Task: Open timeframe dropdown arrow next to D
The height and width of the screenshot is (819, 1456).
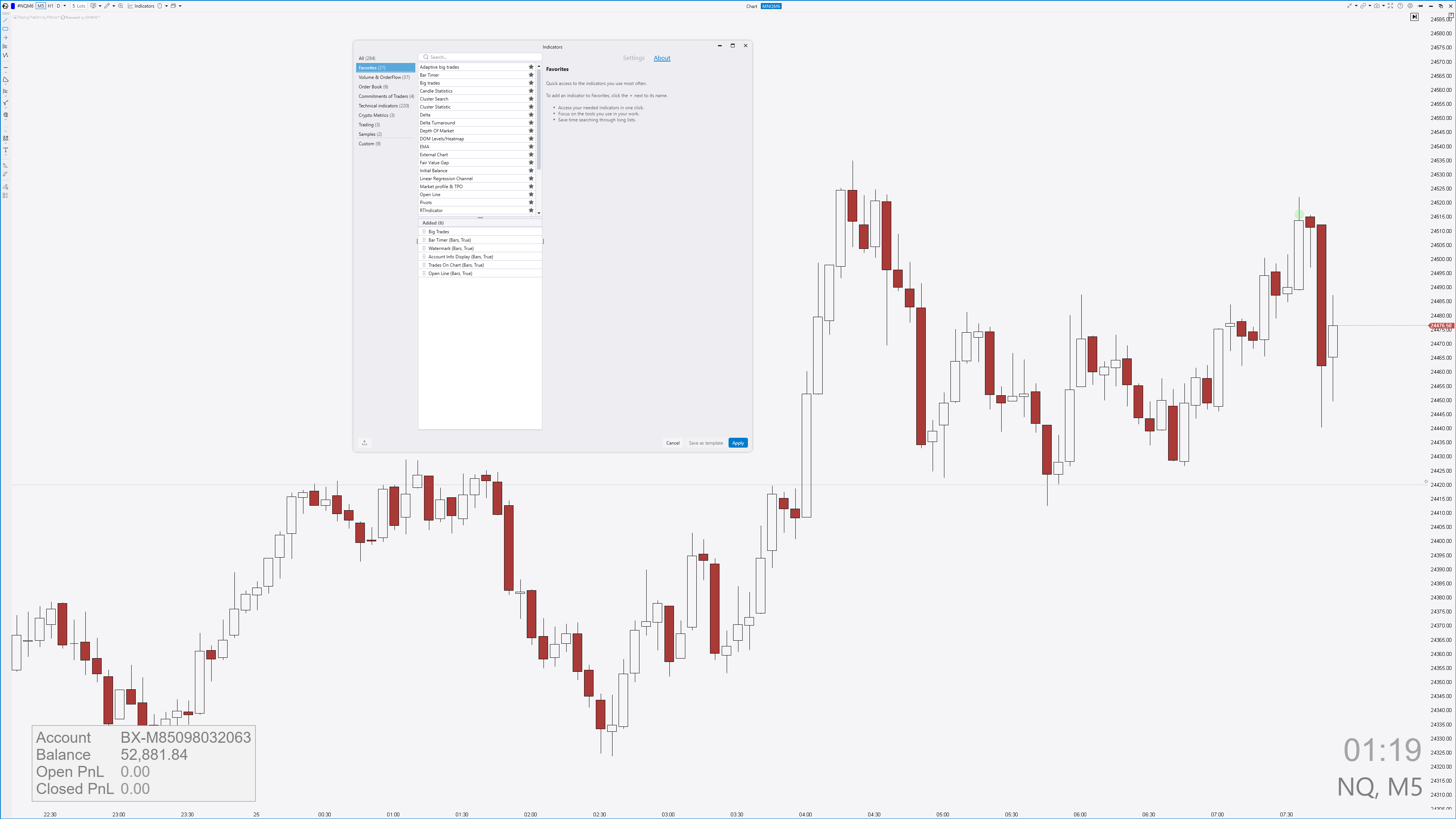Action: (64, 6)
